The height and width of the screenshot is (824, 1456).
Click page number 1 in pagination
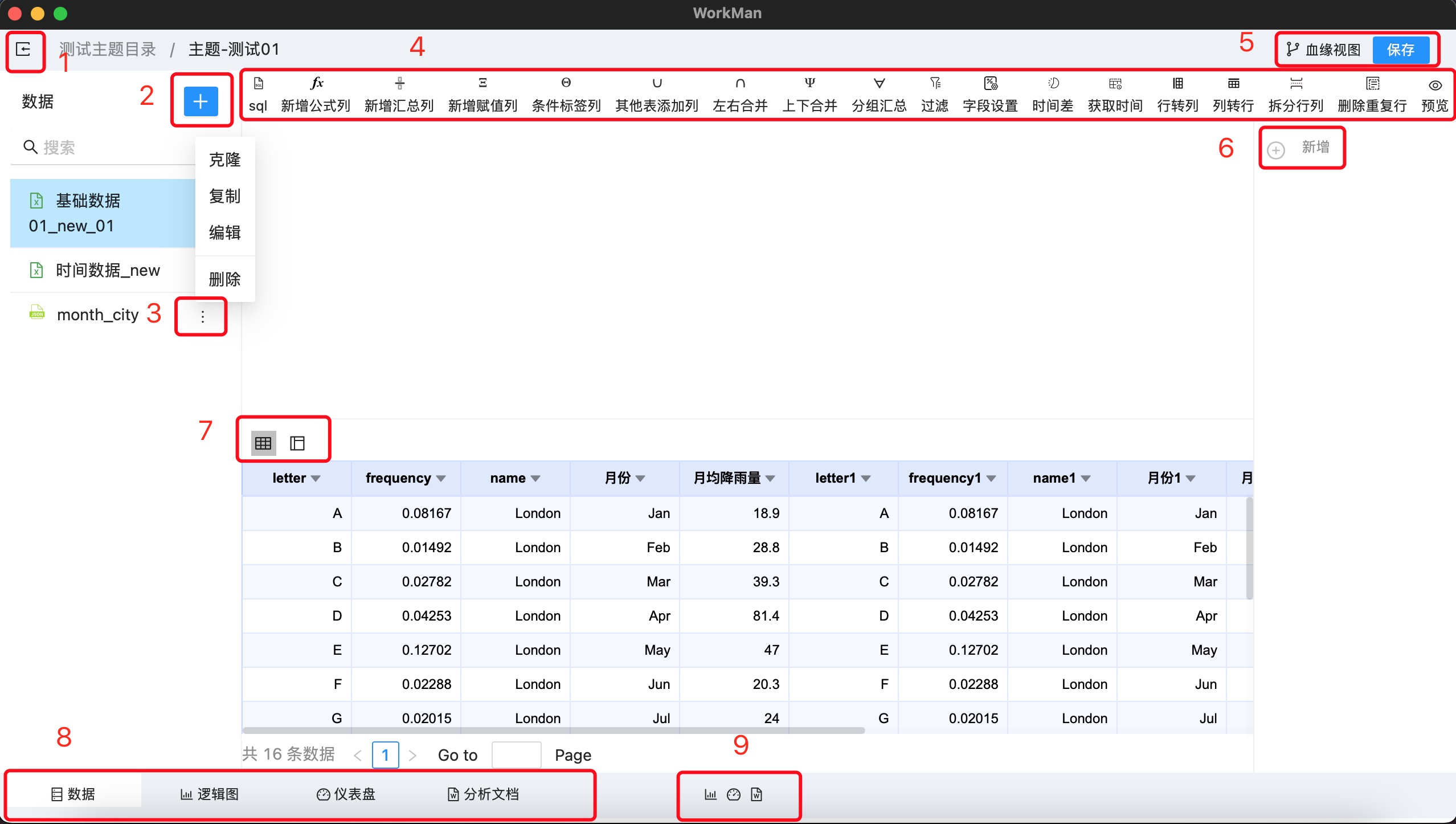[x=385, y=755]
